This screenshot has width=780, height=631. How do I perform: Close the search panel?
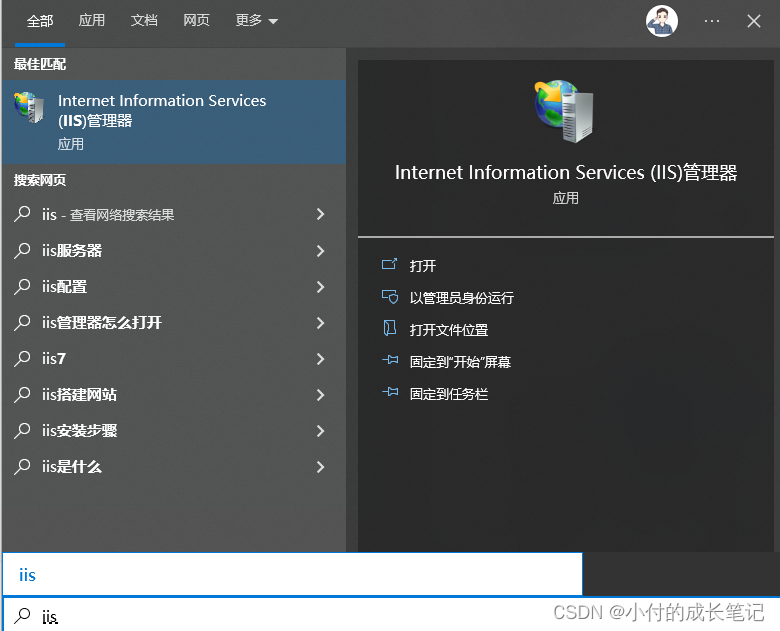pyautogui.click(x=754, y=21)
